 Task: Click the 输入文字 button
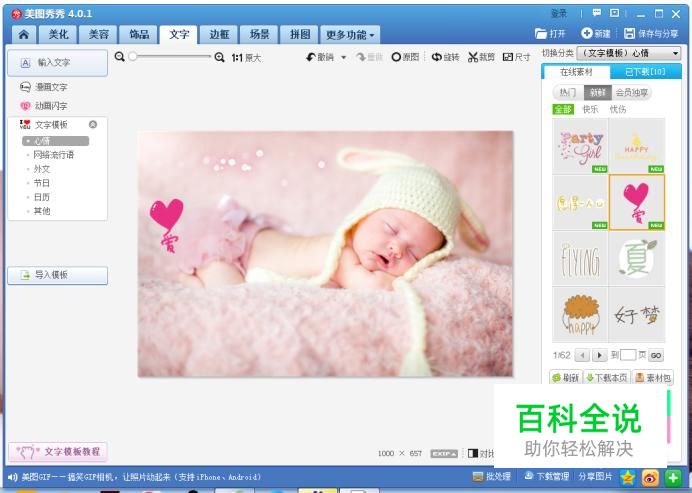tap(57, 63)
